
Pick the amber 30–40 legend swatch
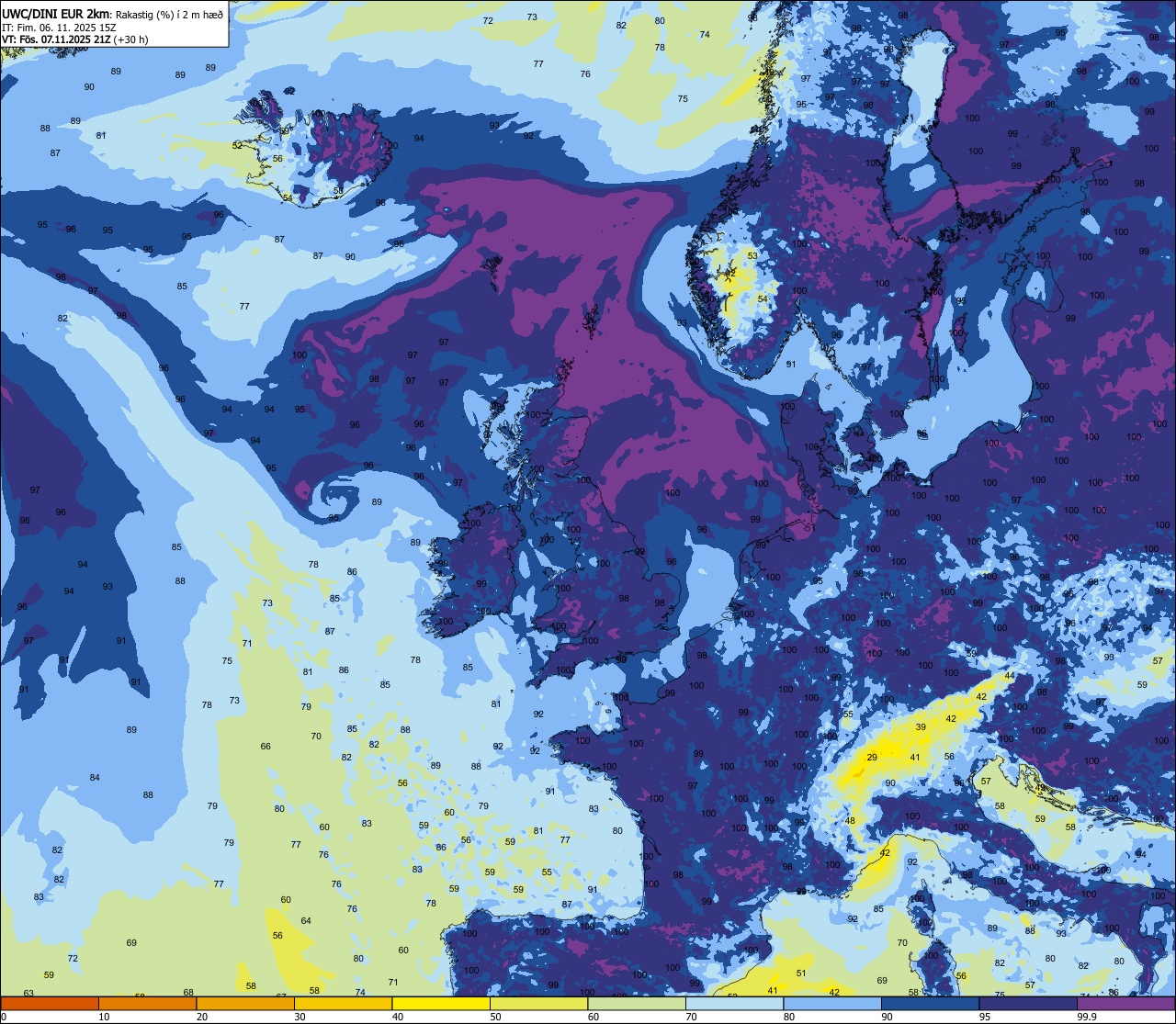[343, 1003]
